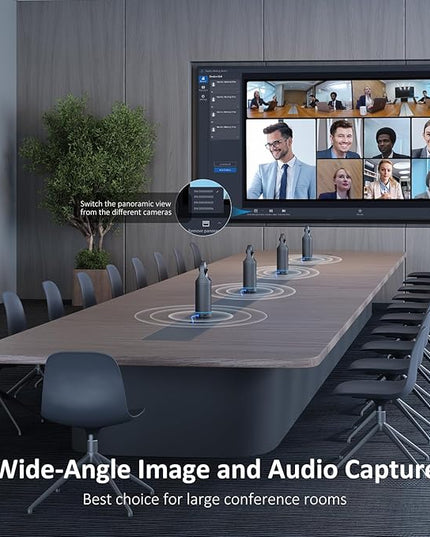Select the panoramic conference room video strip
Screen dimensions: 430x537
(338, 99)
